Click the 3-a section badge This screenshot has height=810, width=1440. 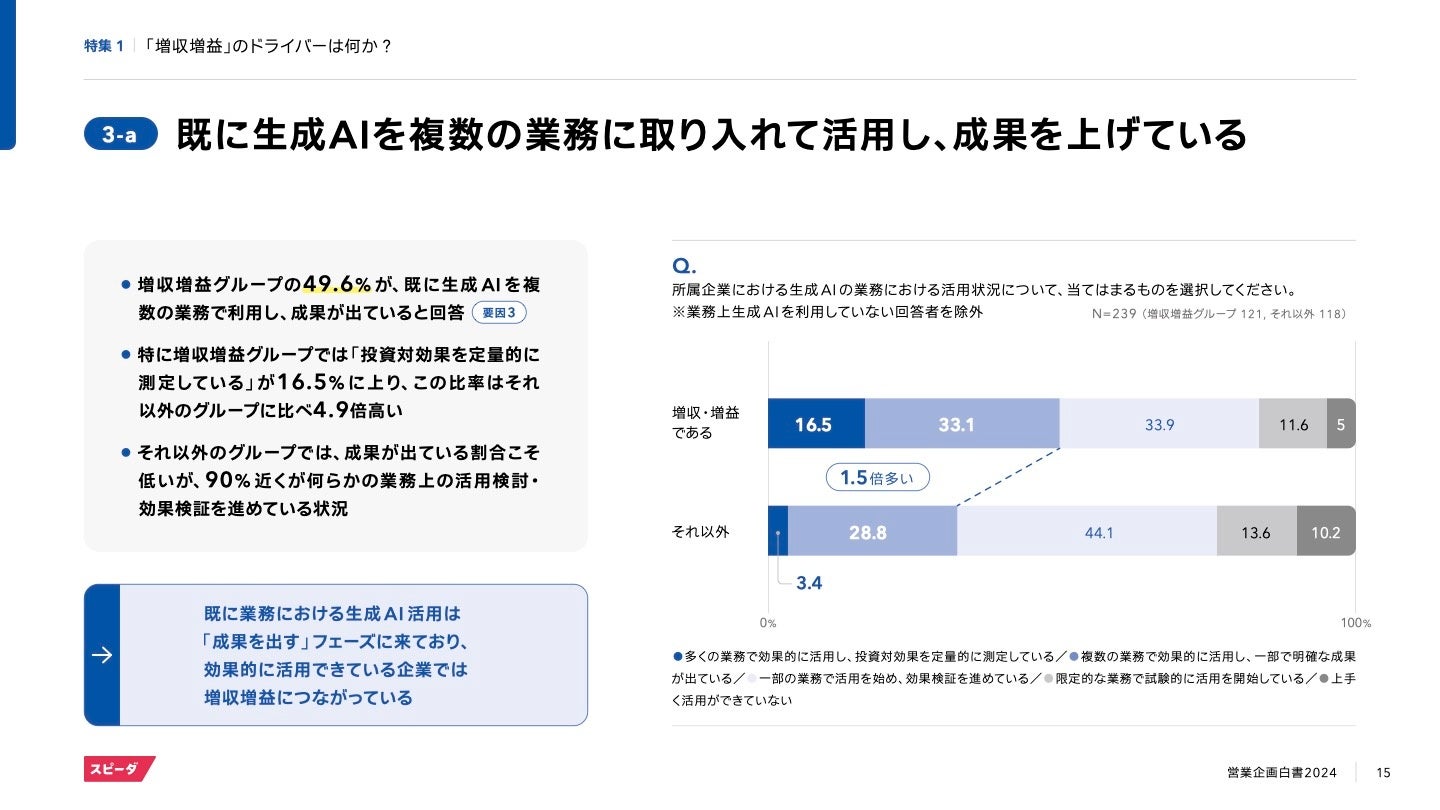point(121,134)
